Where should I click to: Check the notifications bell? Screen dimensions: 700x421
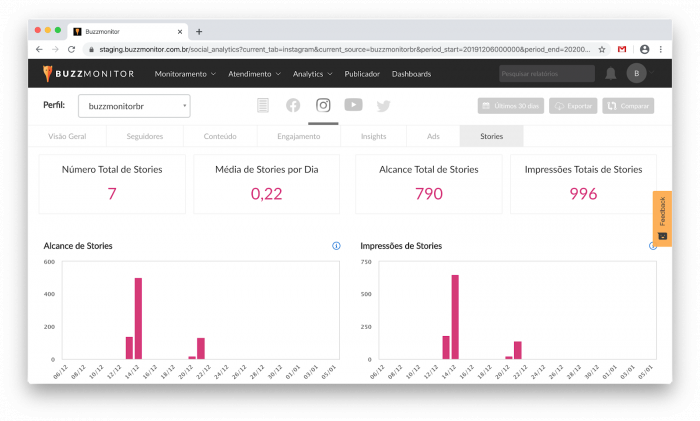pos(610,74)
